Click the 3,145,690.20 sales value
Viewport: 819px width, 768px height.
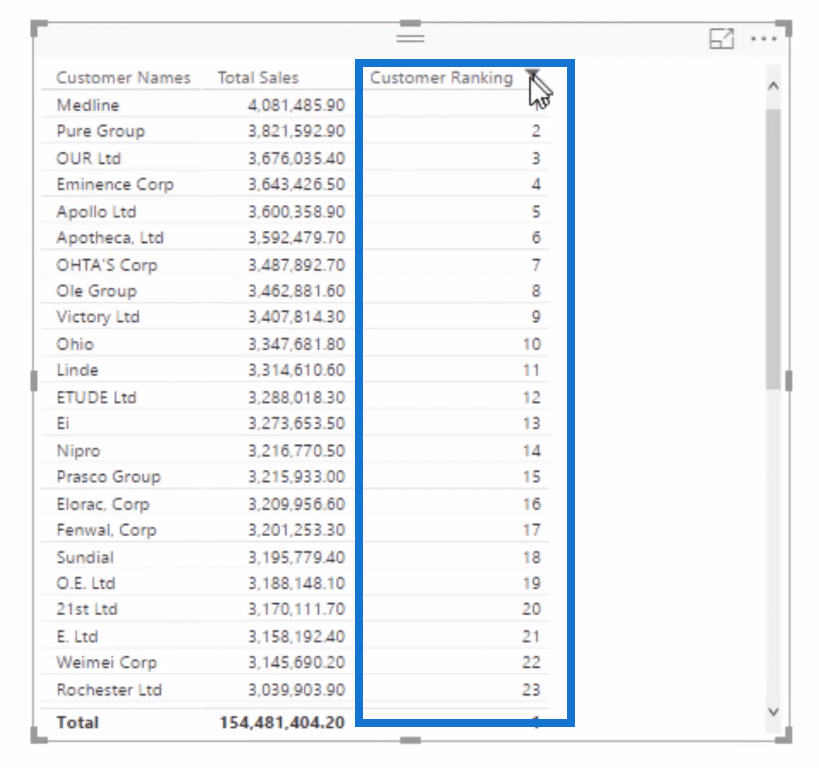[296, 663]
